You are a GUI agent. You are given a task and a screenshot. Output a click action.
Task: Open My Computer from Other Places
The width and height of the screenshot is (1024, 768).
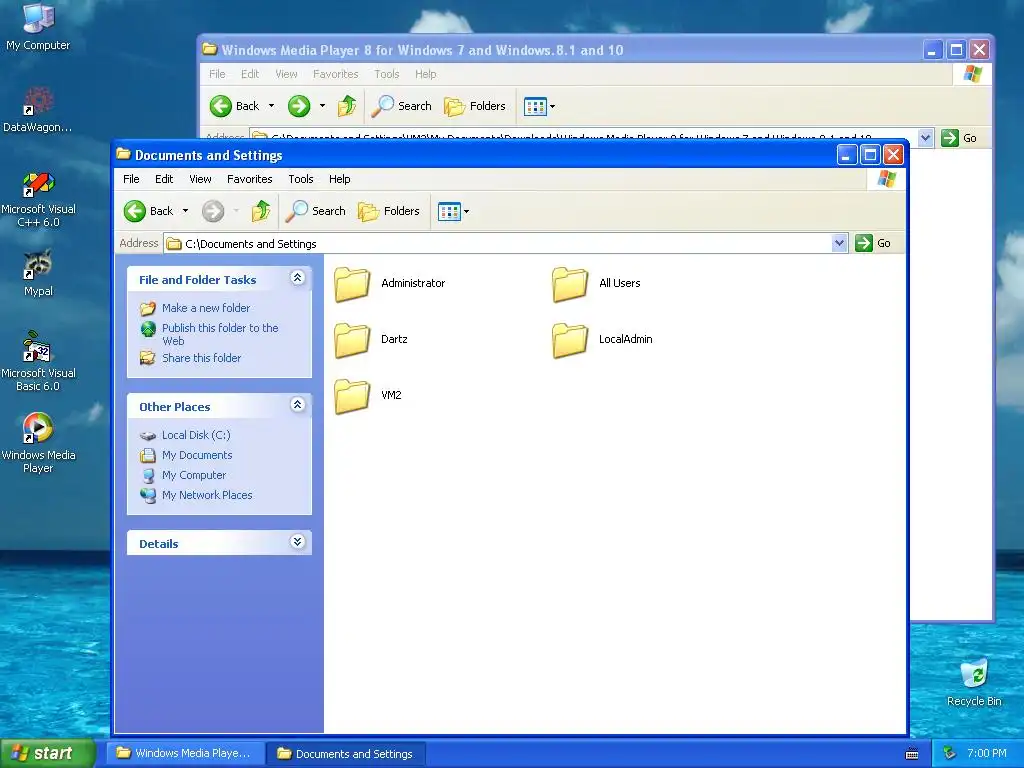tap(194, 475)
